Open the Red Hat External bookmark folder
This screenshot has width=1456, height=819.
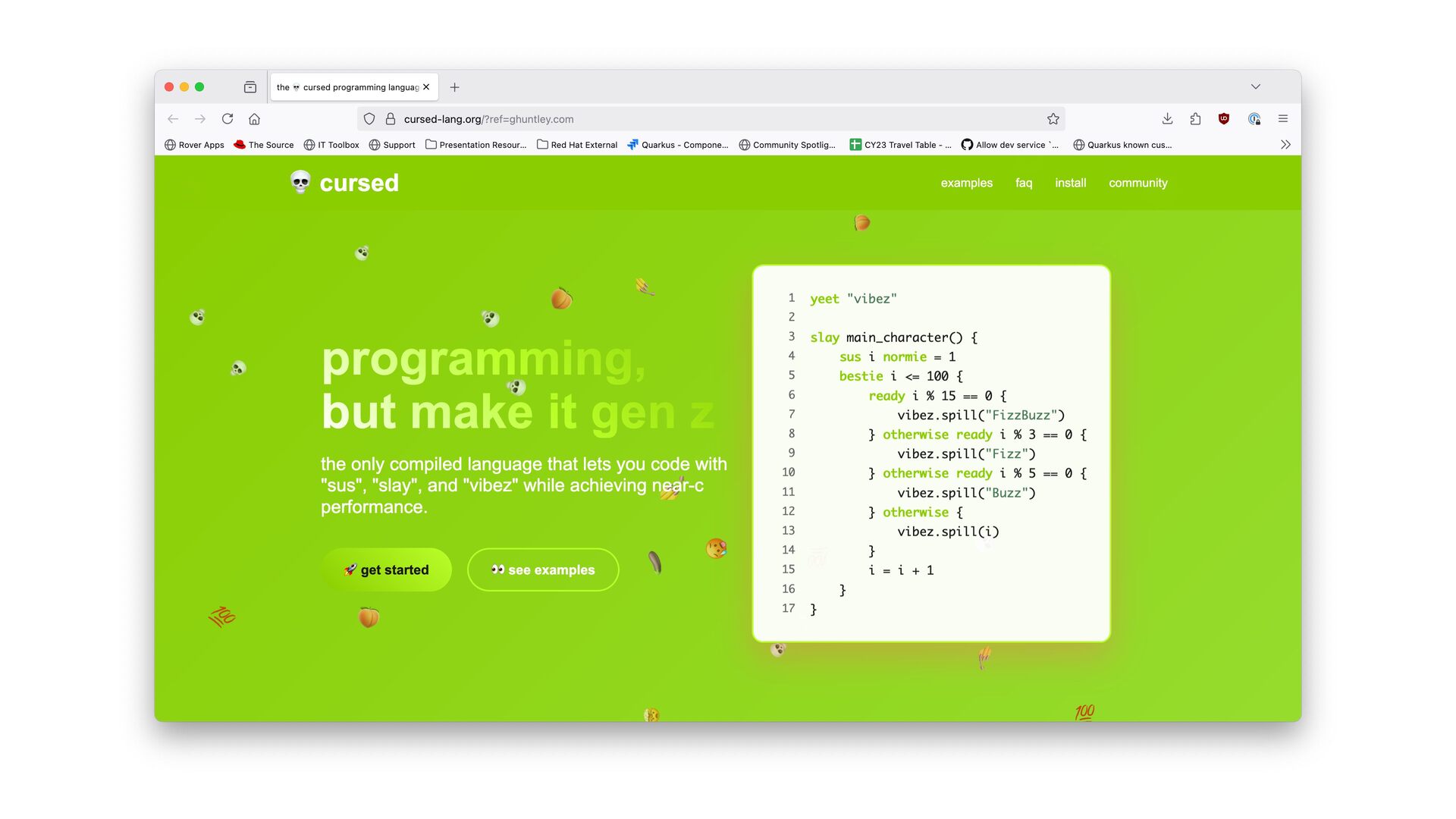[x=577, y=145]
